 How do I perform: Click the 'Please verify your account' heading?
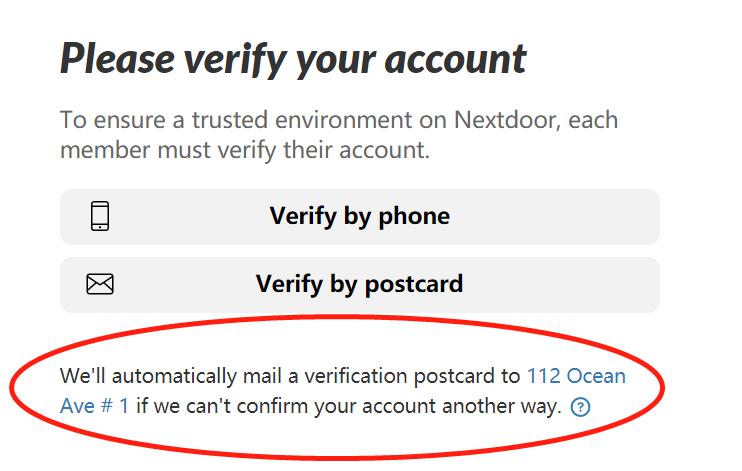coord(293,59)
